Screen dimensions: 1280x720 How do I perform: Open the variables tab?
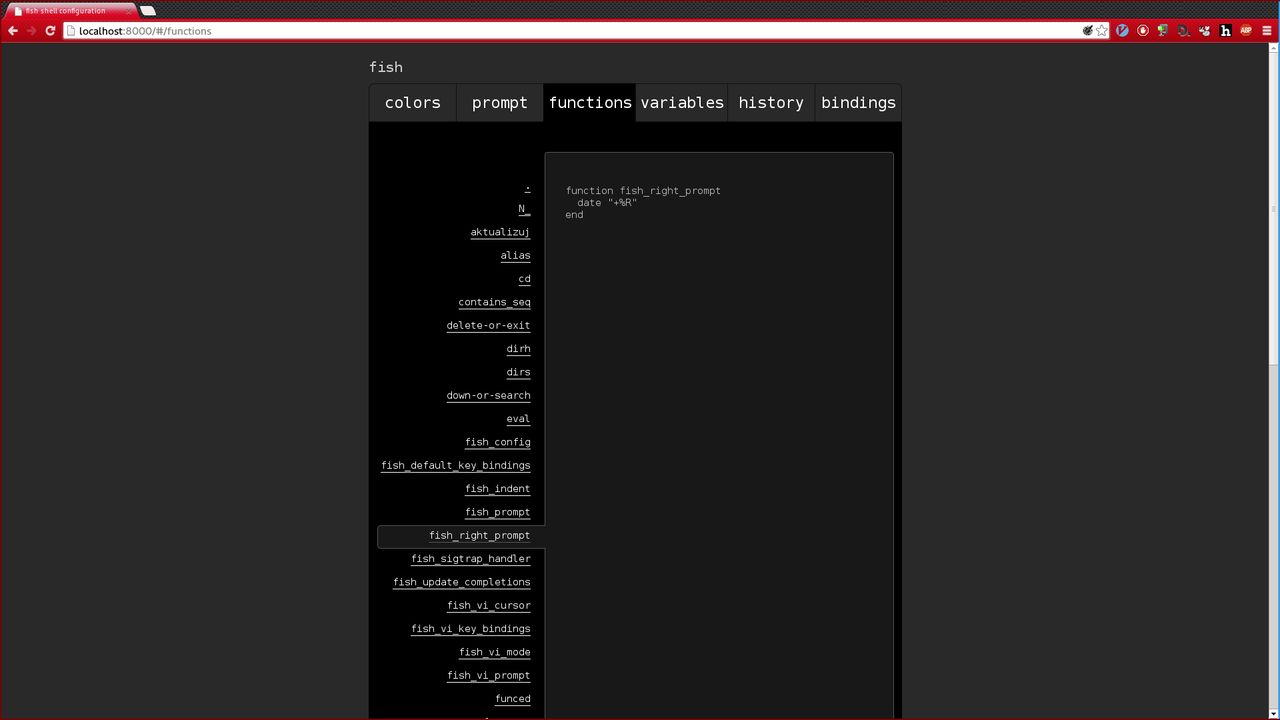[682, 103]
